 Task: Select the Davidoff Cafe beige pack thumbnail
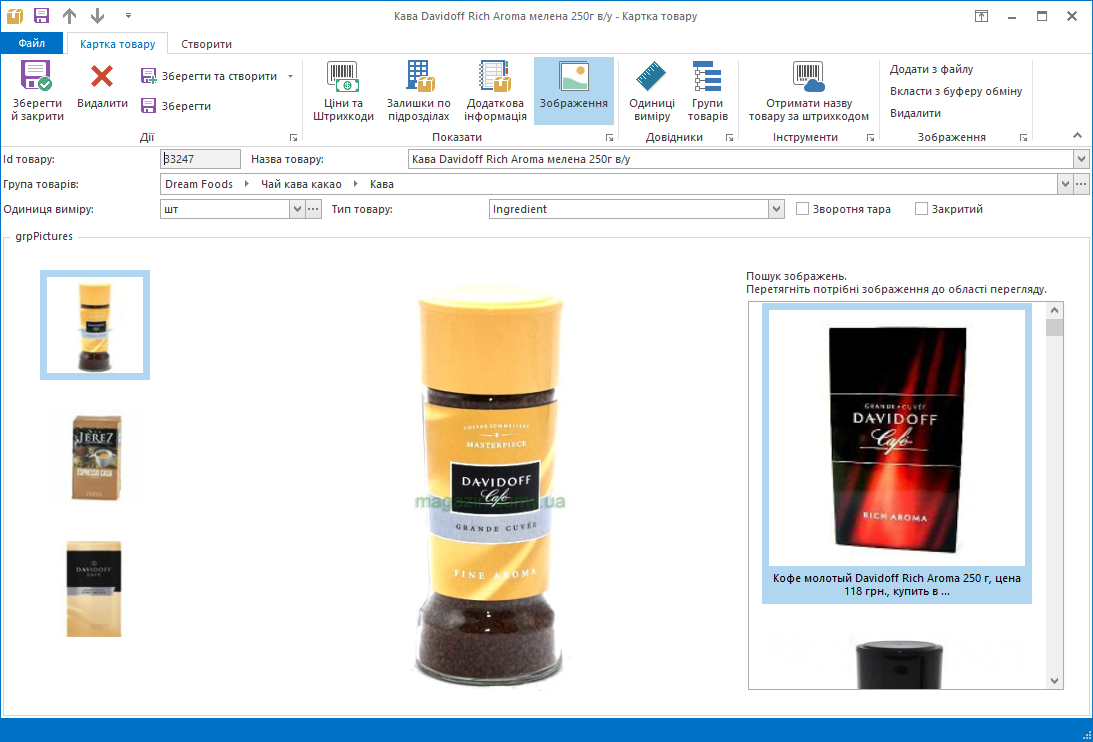(x=94, y=589)
